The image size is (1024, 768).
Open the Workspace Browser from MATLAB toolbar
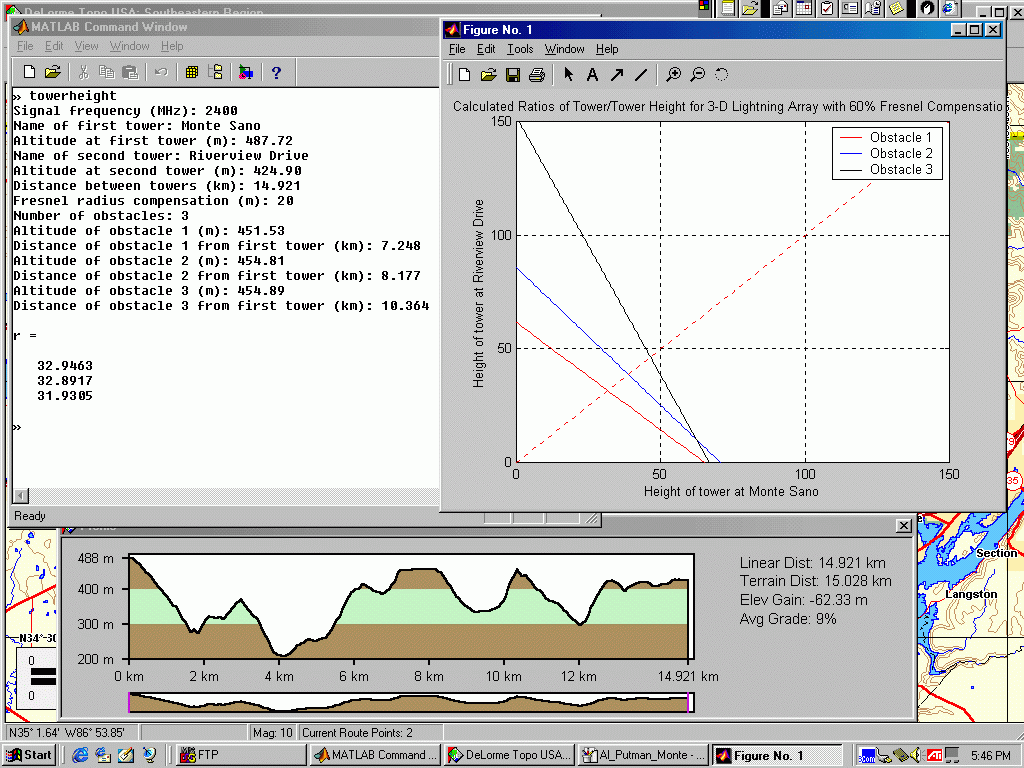point(192,72)
